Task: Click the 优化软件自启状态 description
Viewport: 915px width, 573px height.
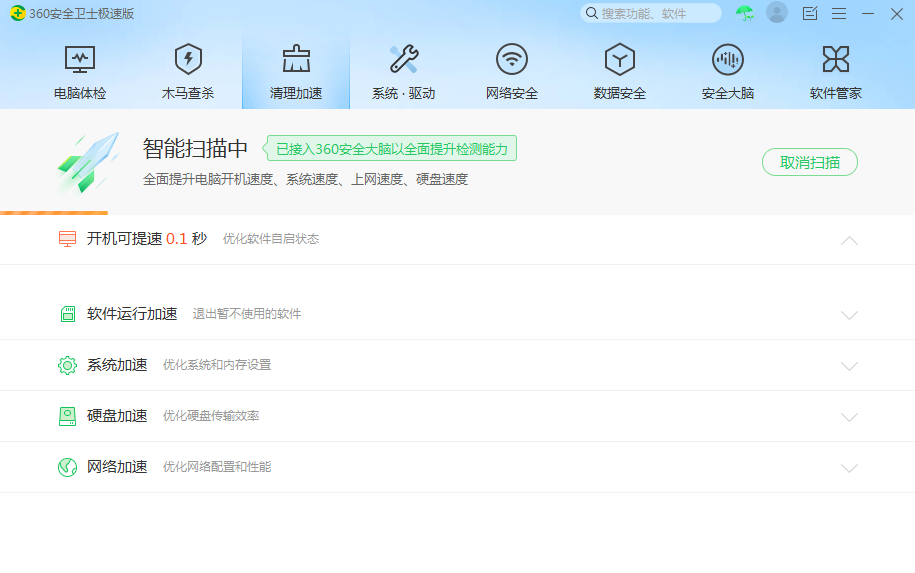Action: [x=271, y=239]
